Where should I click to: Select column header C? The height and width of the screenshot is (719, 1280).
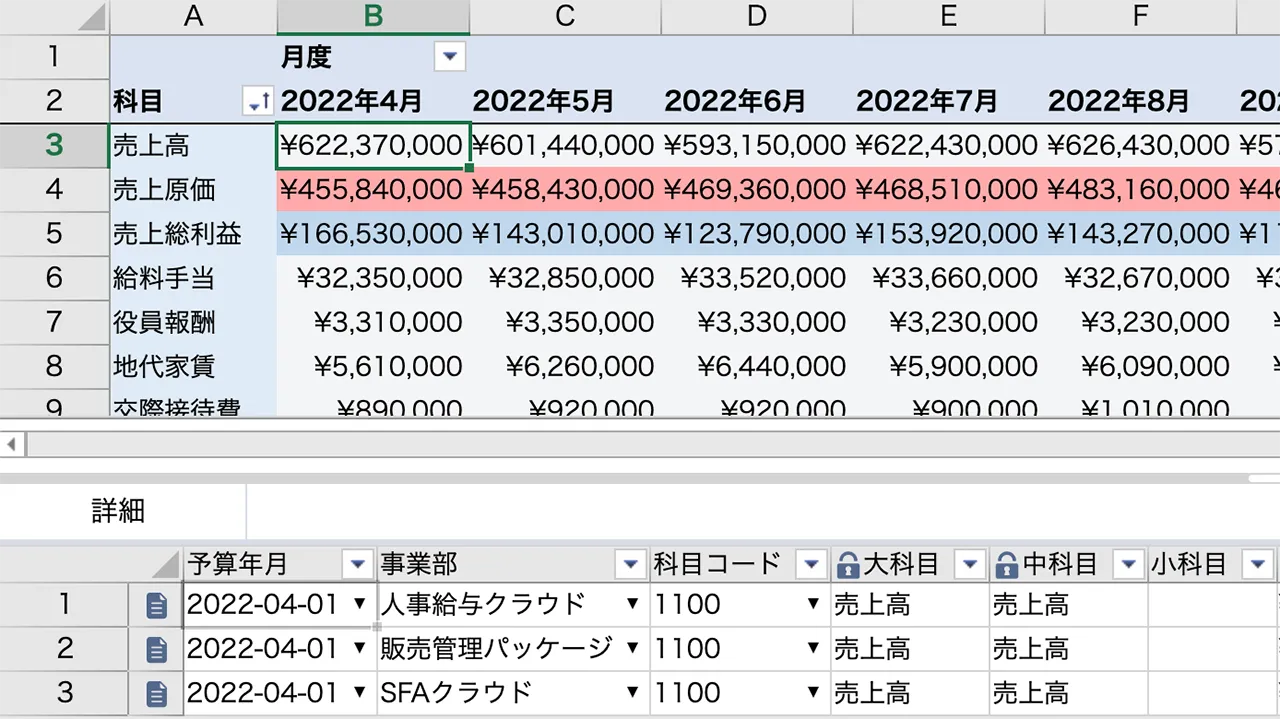565,16
